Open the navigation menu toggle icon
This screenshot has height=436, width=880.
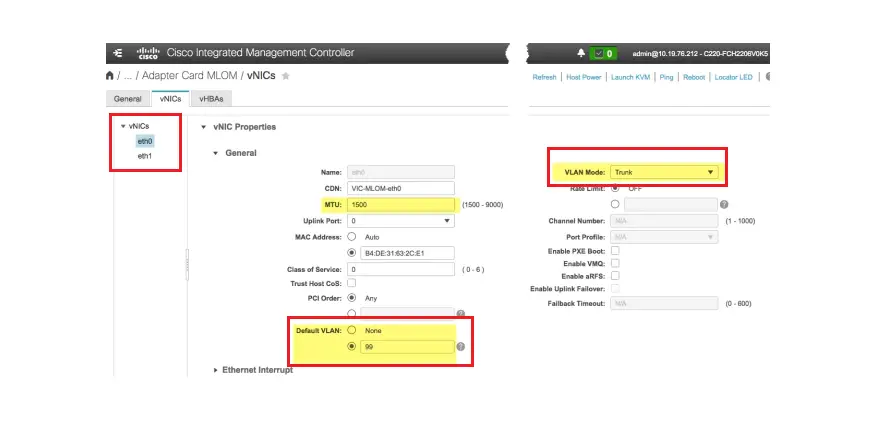tap(117, 53)
